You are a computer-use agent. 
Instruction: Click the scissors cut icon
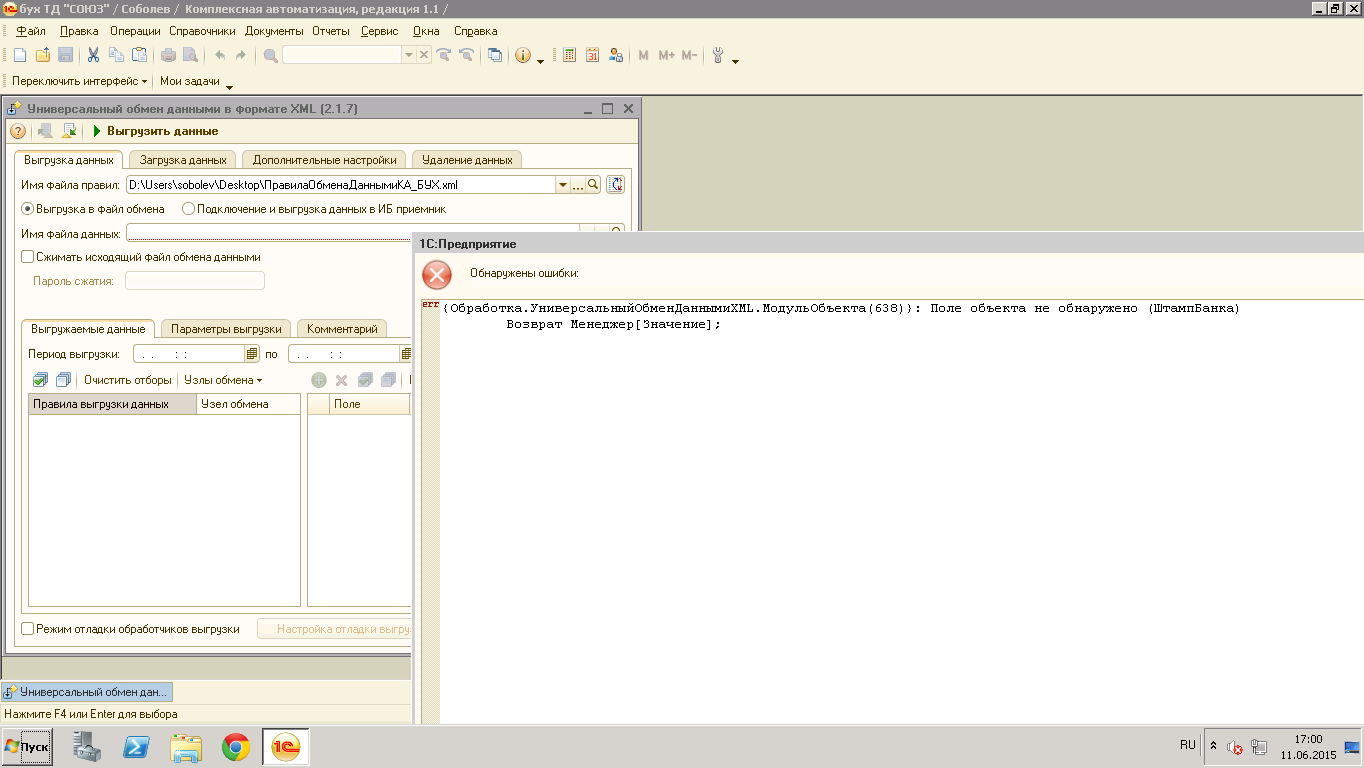(93, 56)
